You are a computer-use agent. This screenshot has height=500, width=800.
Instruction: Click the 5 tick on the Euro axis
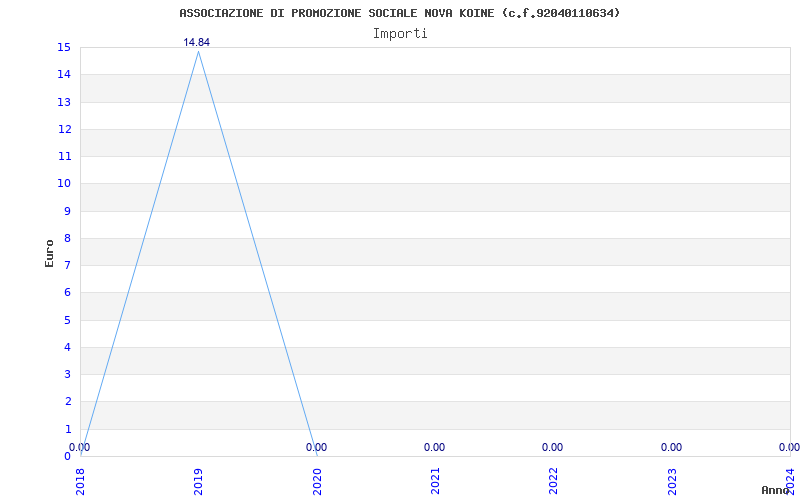tap(67, 320)
